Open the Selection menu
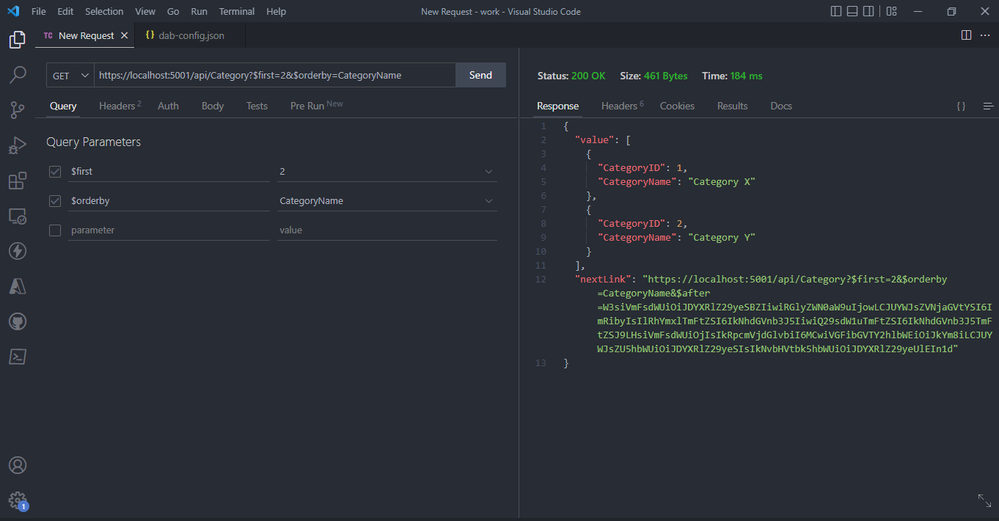This screenshot has width=999, height=521. [x=104, y=11]
